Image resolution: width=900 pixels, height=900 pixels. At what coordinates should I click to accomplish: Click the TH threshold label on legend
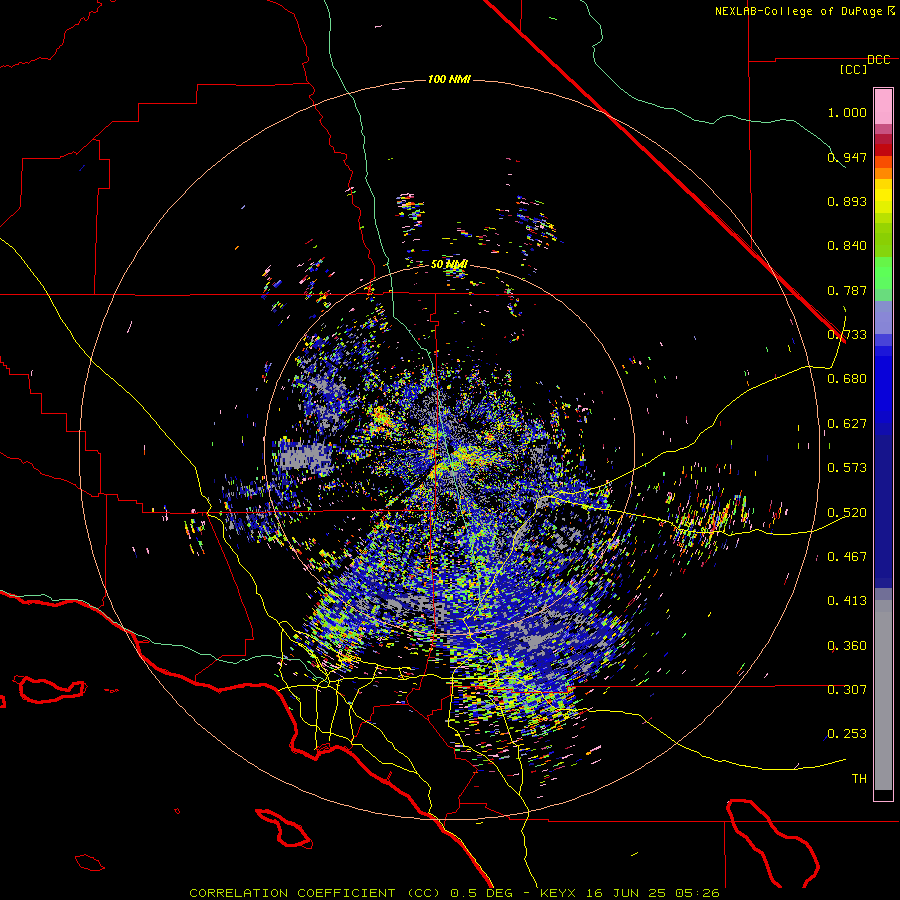859,779
